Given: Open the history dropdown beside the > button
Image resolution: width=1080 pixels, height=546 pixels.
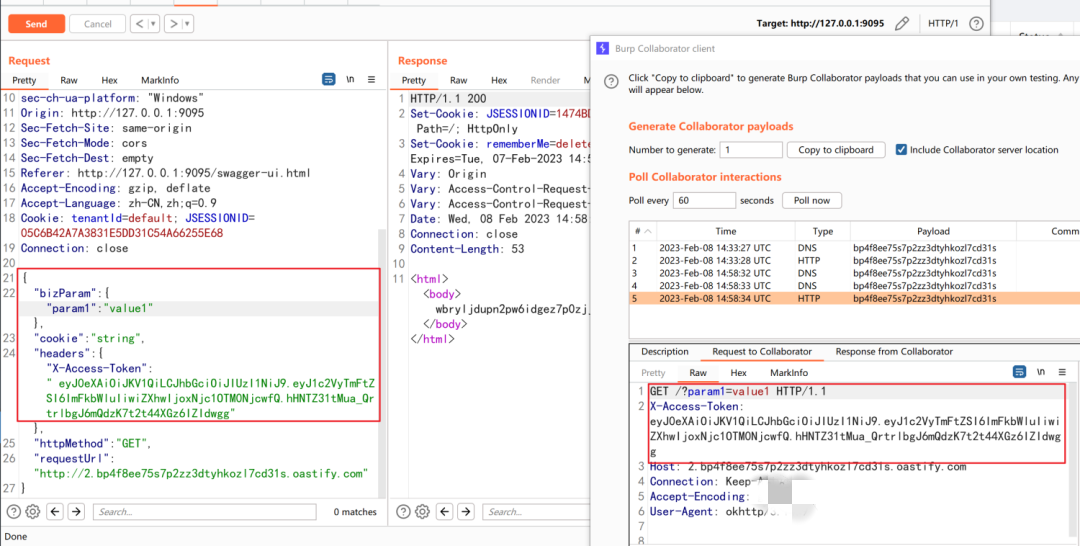Looking at the screenshot, I should click(x=187, y=23).
